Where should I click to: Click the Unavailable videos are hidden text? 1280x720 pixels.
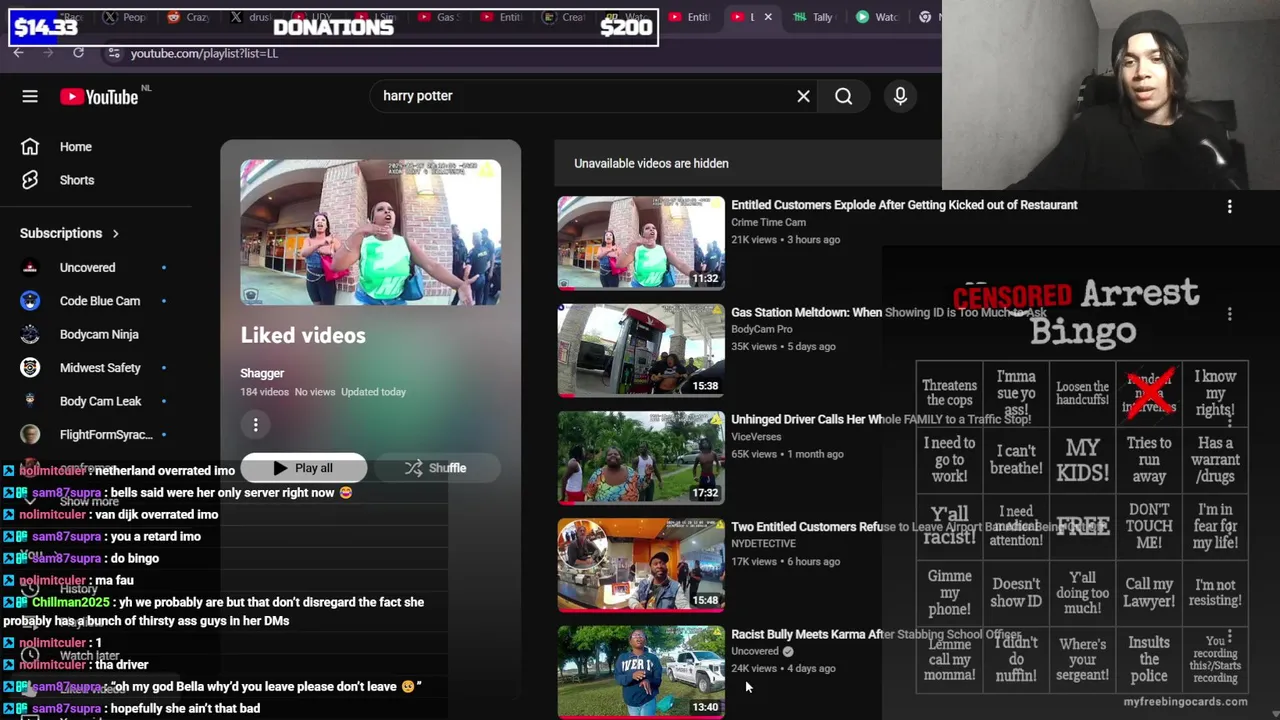(651, 163)
